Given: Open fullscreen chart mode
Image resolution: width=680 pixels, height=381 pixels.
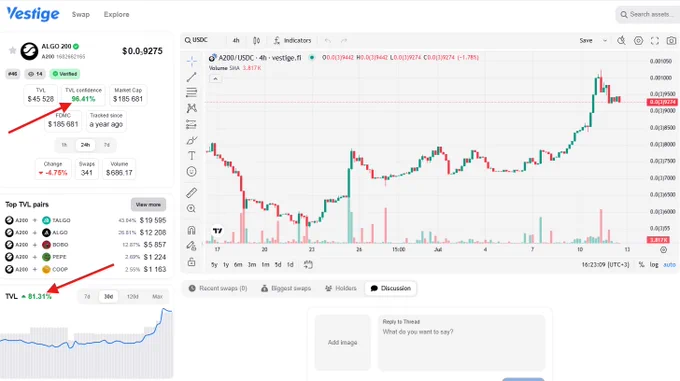Looking at the screenshot, I should (x=654, y=40).
